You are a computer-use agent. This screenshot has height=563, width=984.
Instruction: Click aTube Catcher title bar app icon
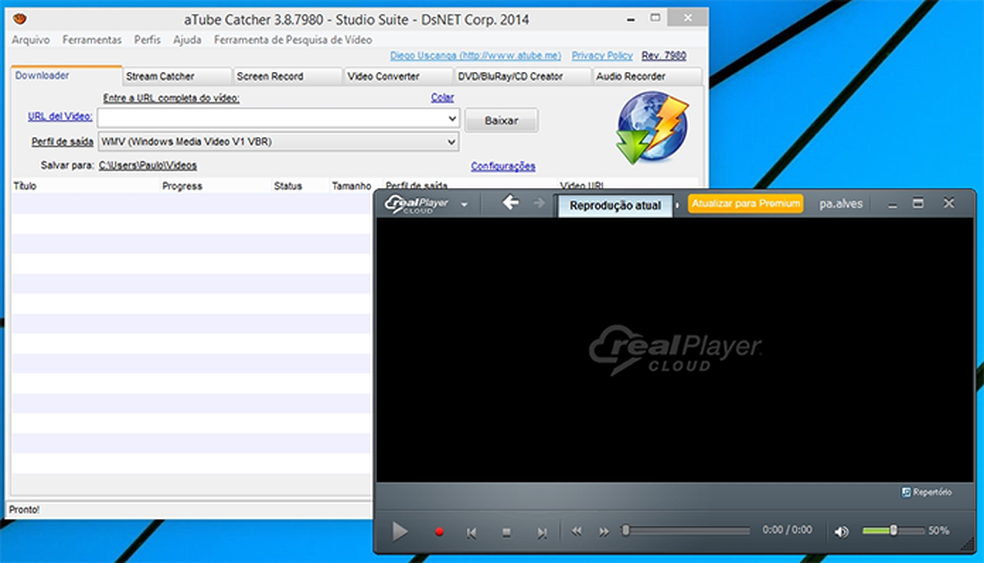click(x=20, y=19)
